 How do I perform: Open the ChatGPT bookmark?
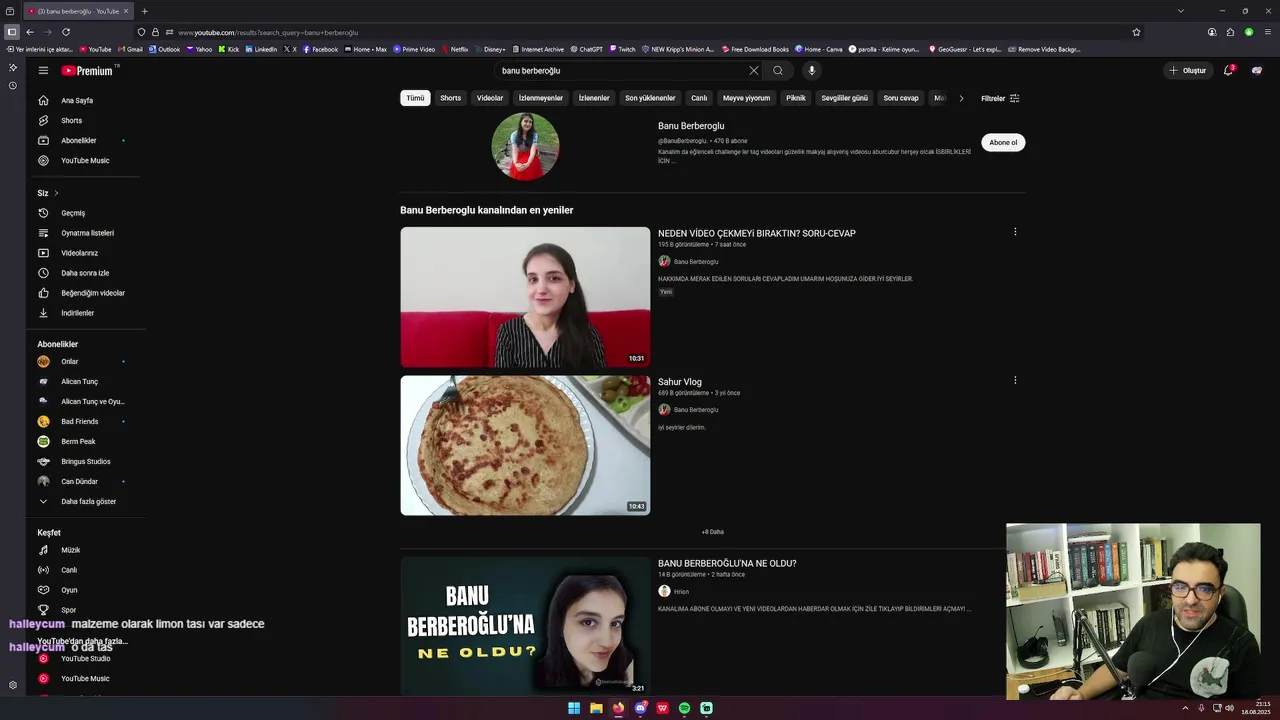[x=586, y=49]
